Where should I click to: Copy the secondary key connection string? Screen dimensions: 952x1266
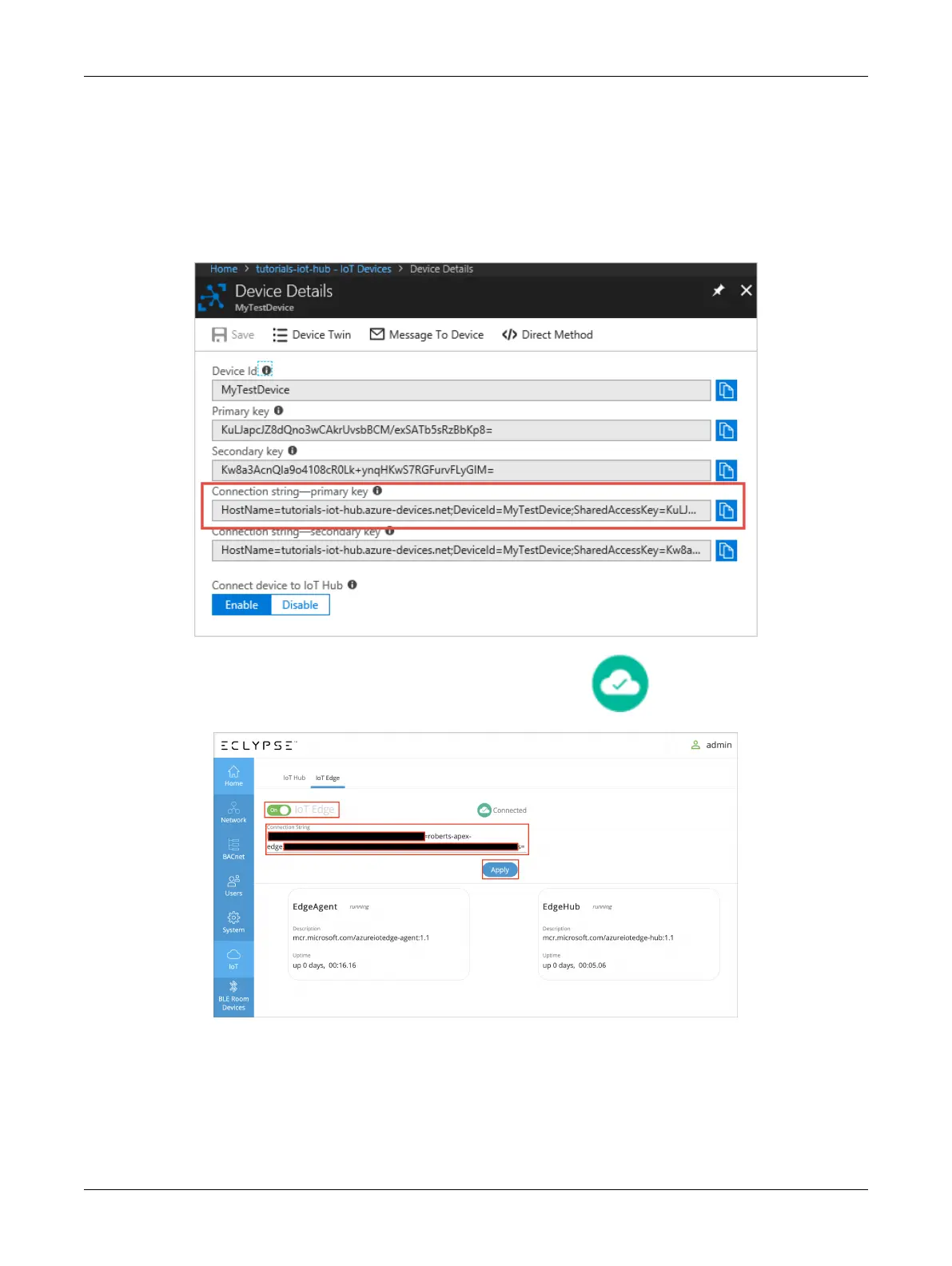[x=726, y=551]
